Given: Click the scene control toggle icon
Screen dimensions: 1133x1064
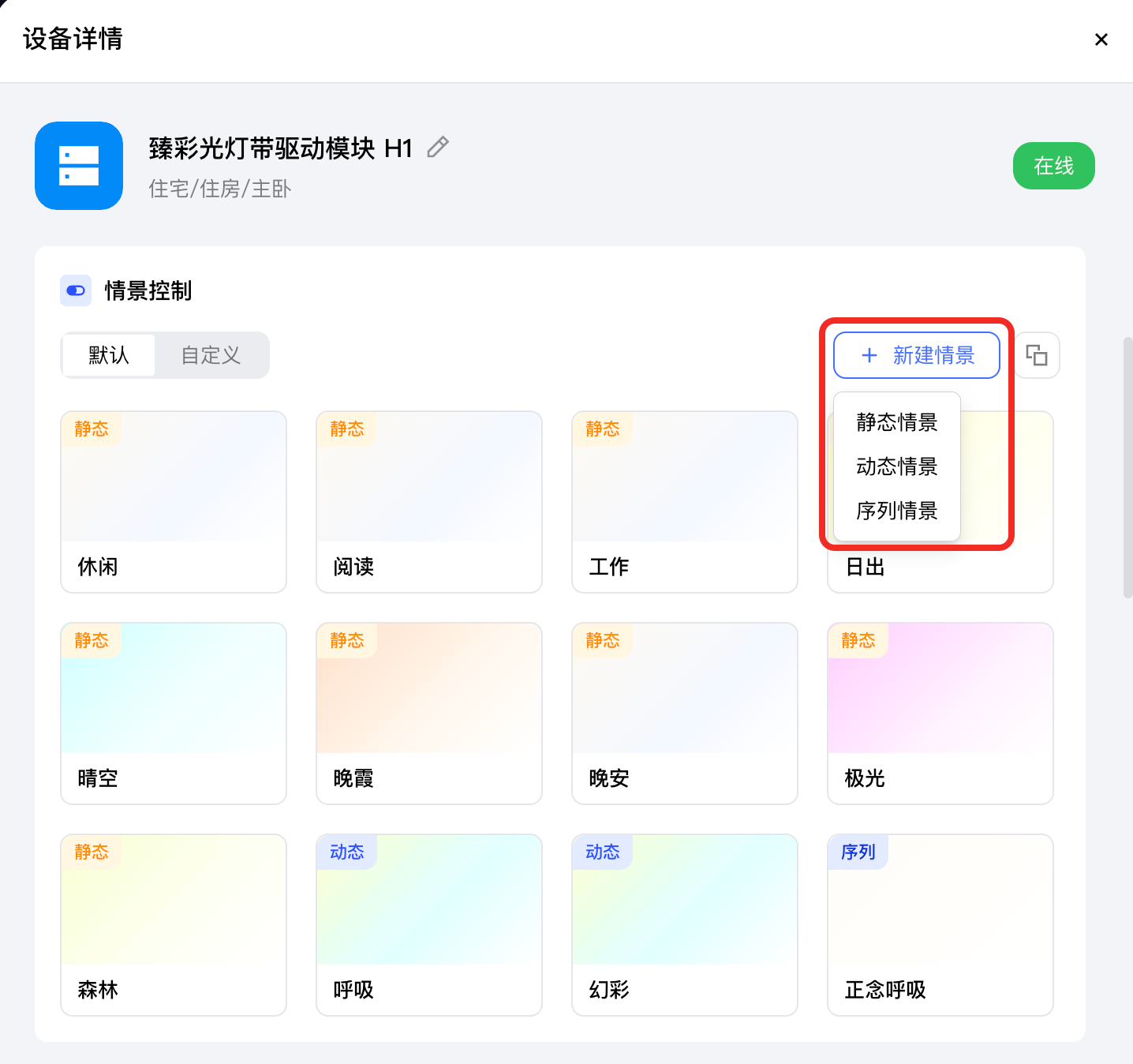Looking at the screenshot, I should (76, 290).
